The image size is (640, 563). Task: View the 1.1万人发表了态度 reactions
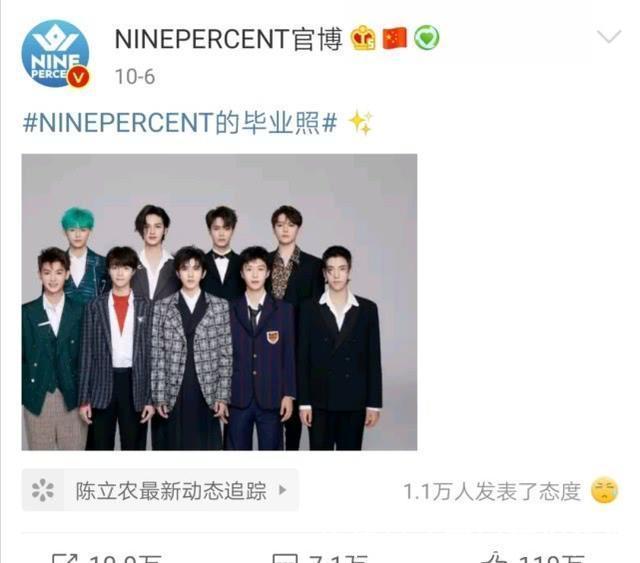coord(492,491)
